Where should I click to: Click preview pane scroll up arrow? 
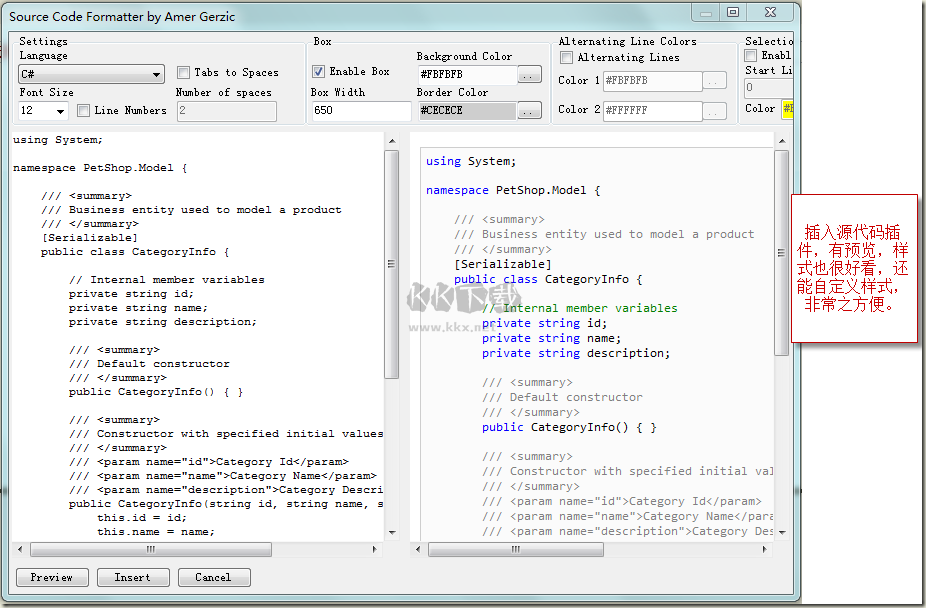point(782,141)
